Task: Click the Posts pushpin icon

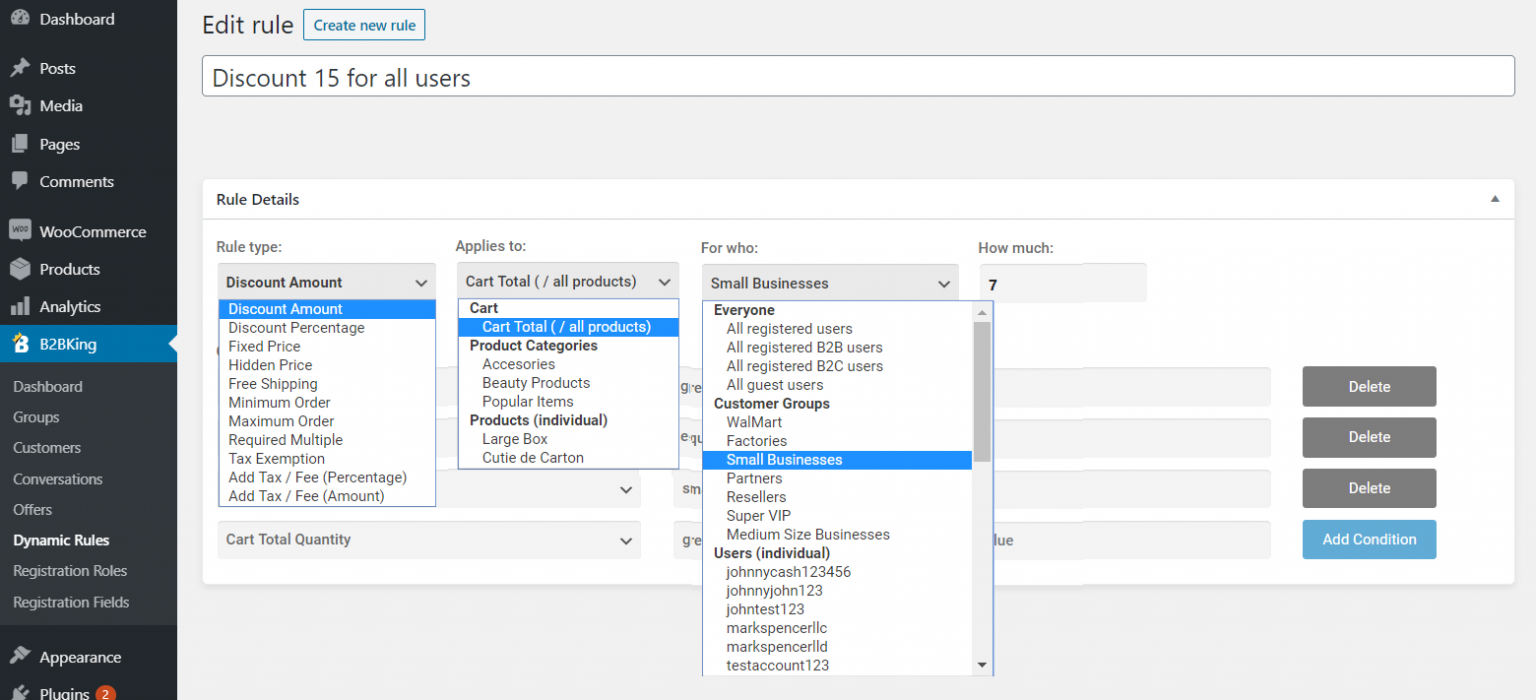Action: click(20, 68)
